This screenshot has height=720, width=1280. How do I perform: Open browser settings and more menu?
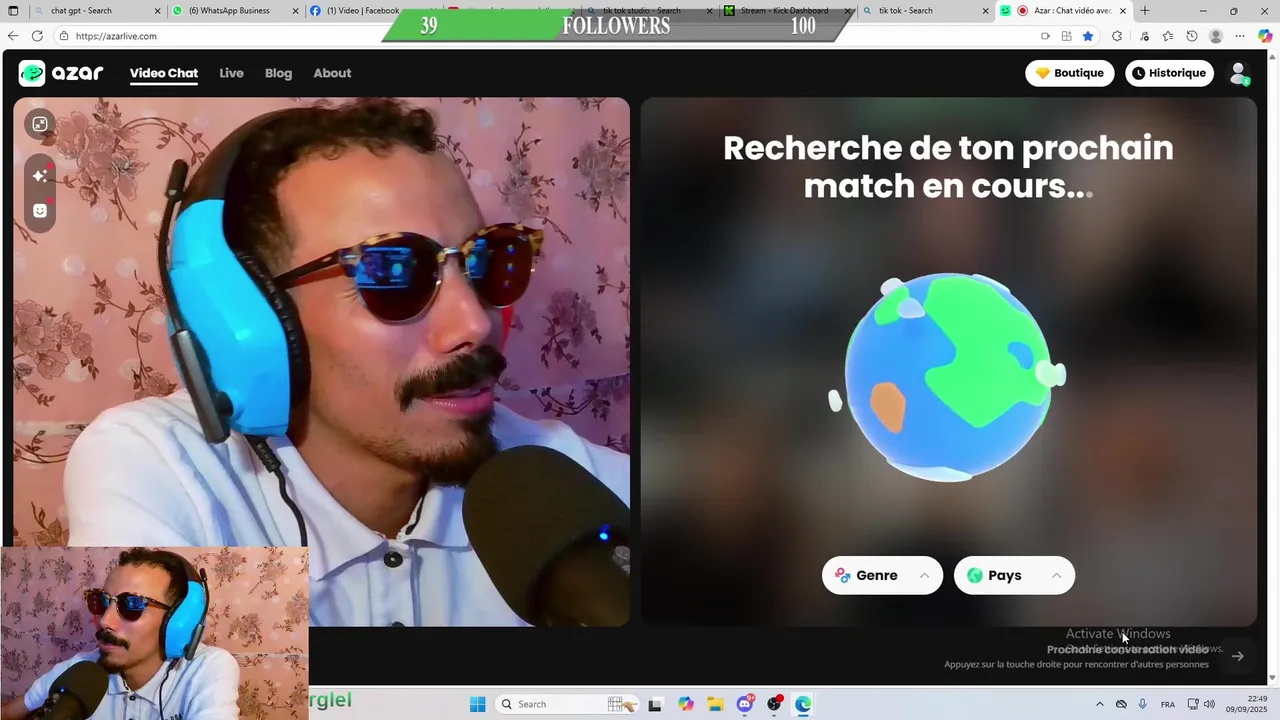tap(1240, 36)
